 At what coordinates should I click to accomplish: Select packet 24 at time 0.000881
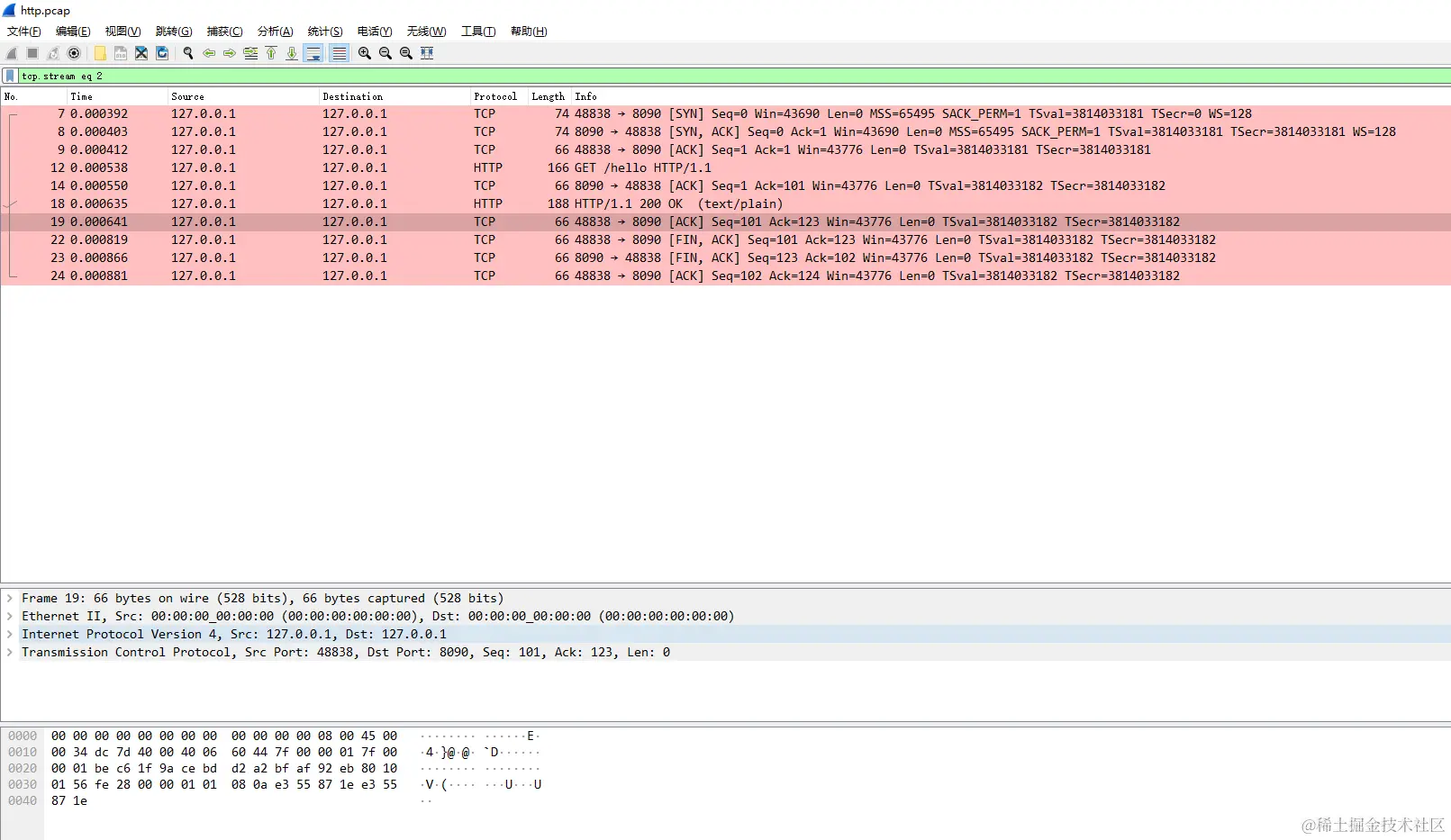pyautogui.click(x=725, y=276)
